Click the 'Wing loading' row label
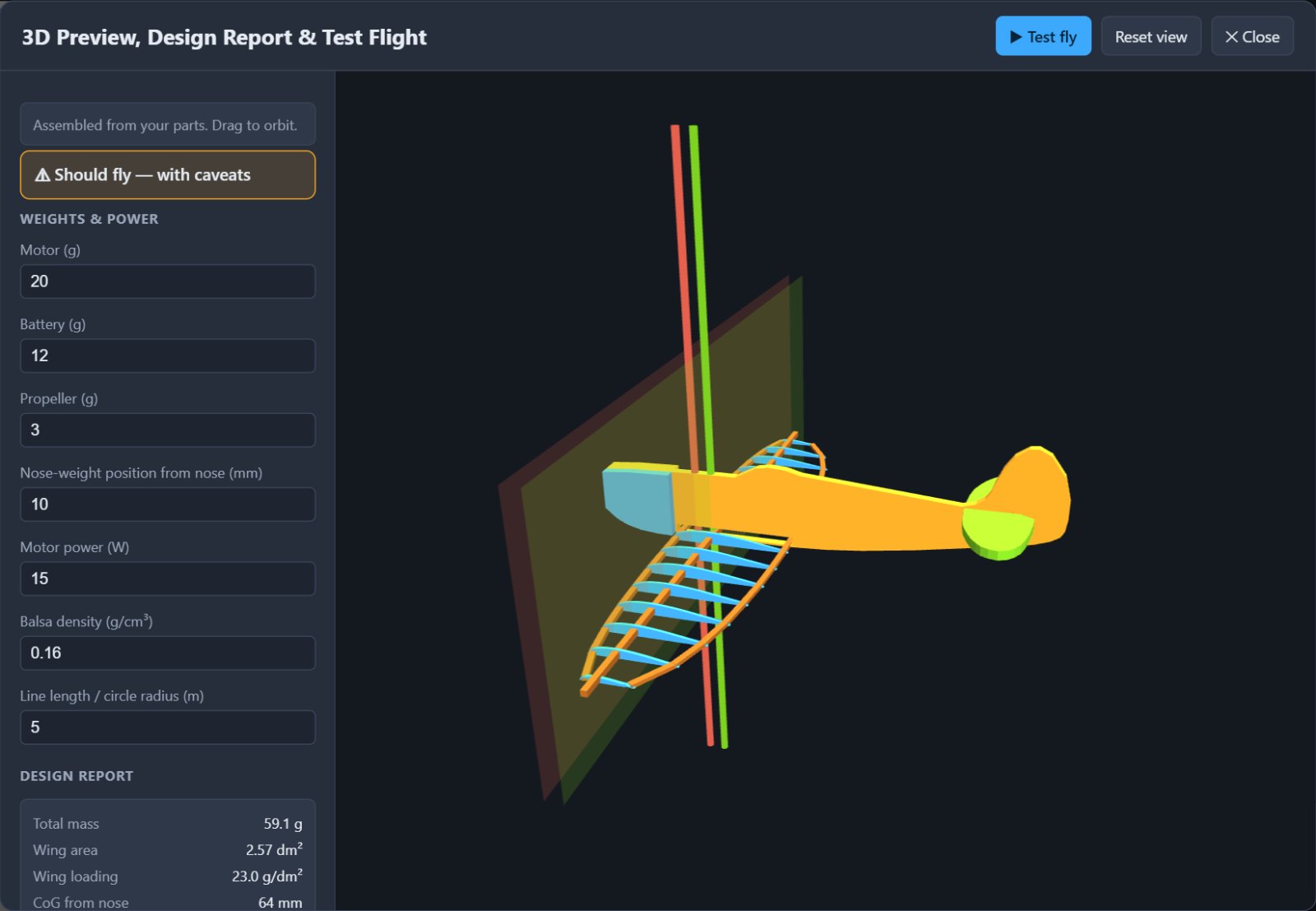 [76, 876]
